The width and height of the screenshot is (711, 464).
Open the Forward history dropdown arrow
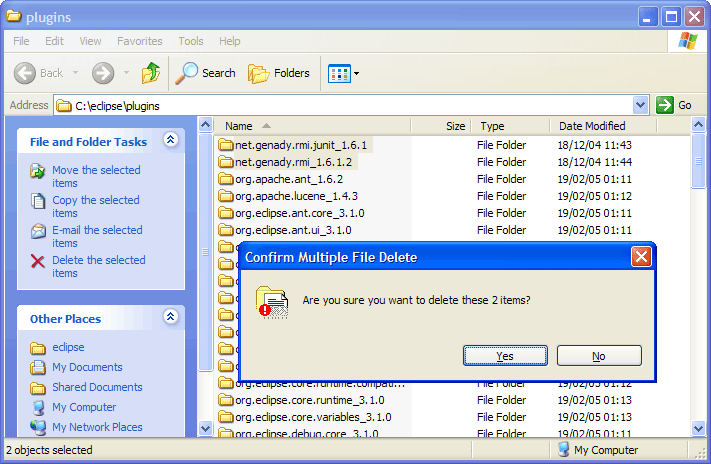pyautogui.click(x=126, y=73)
